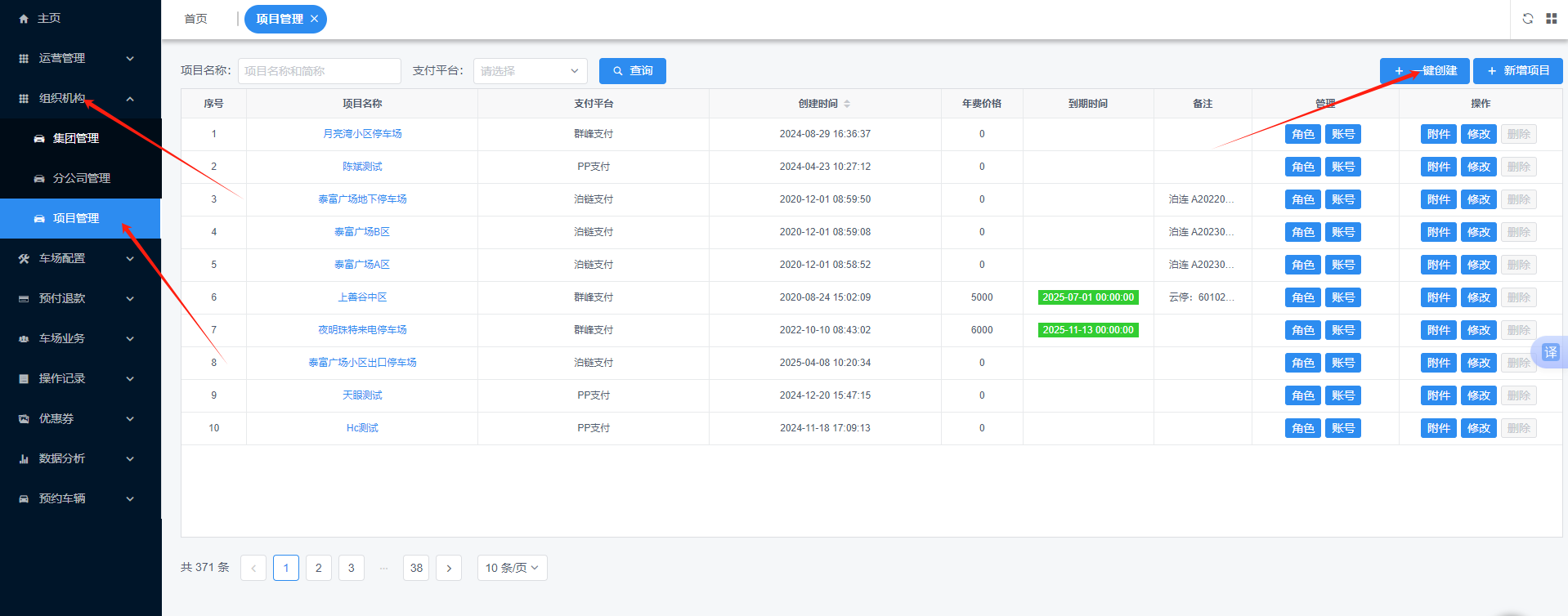Click the home icon beside 主页
The image size is (1568, 616).
pos(24,19)
